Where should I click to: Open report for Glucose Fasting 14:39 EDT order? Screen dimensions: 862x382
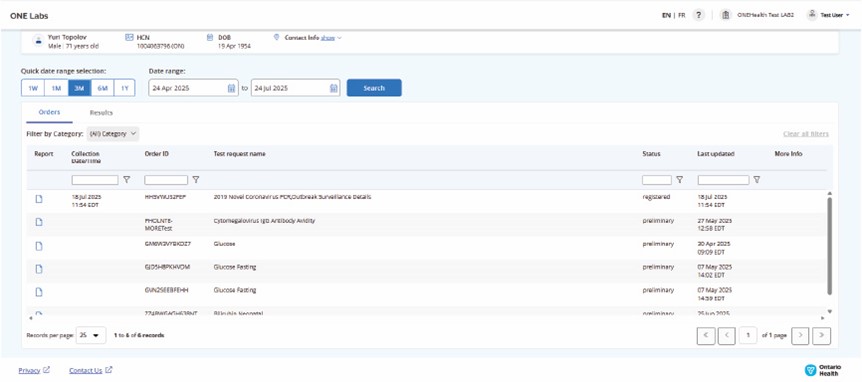pyautogui.click(x=39, y=292)
